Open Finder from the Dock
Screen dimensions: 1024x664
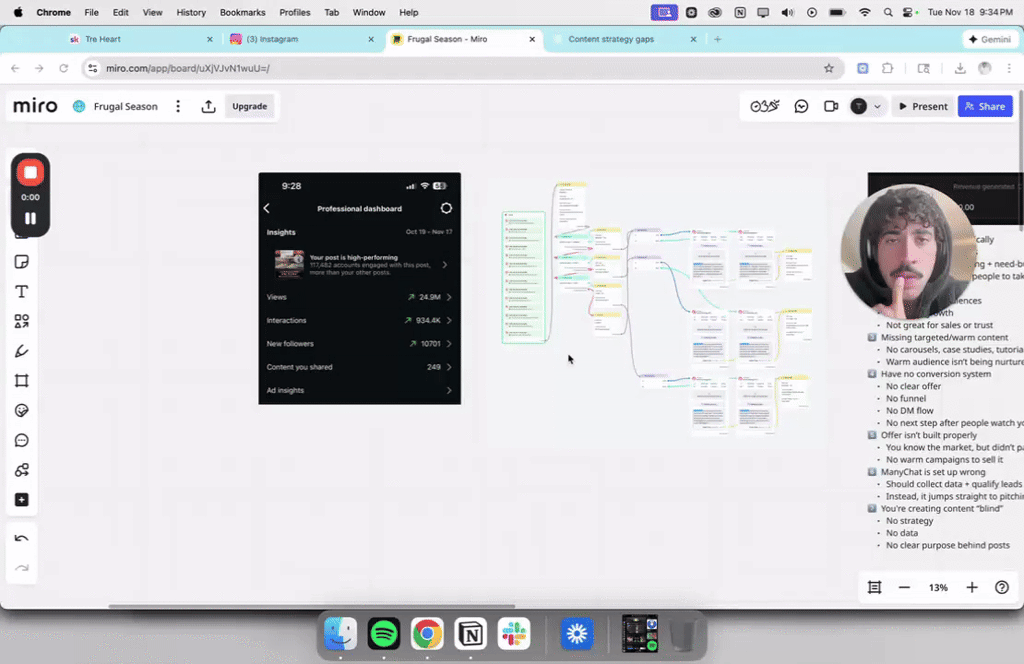tap(340, 633)
